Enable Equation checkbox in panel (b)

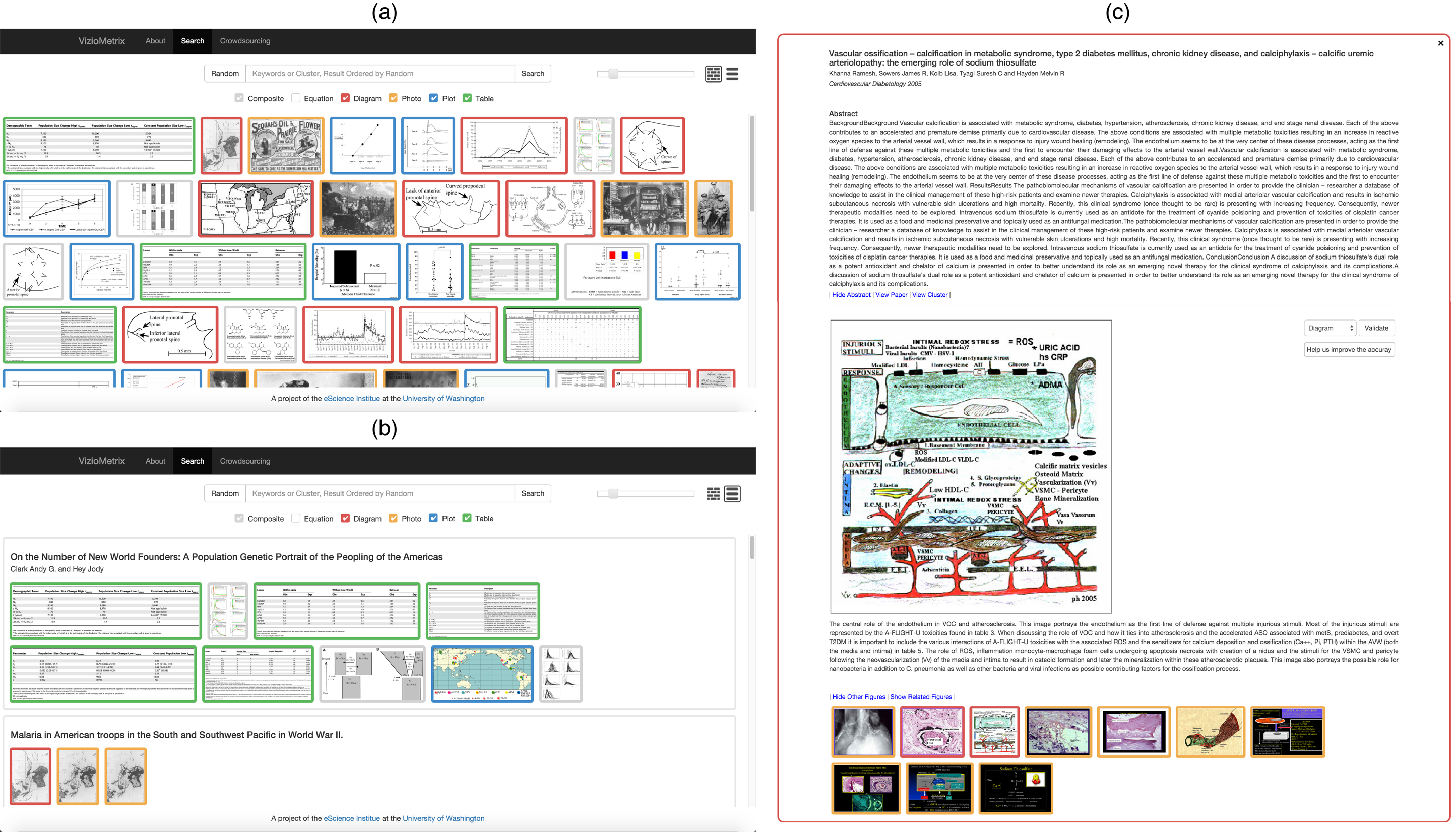[x=295, y=518]
